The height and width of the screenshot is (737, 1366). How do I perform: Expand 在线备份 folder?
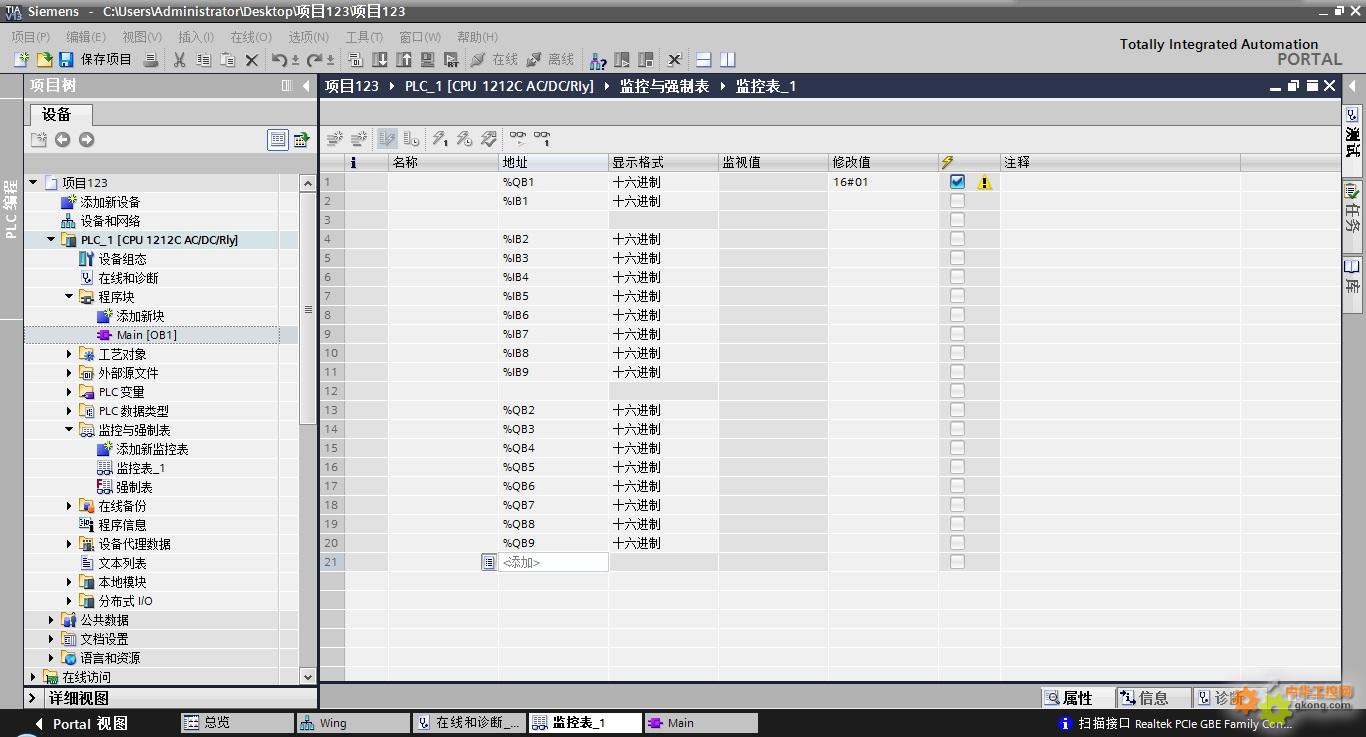point(69,506)
